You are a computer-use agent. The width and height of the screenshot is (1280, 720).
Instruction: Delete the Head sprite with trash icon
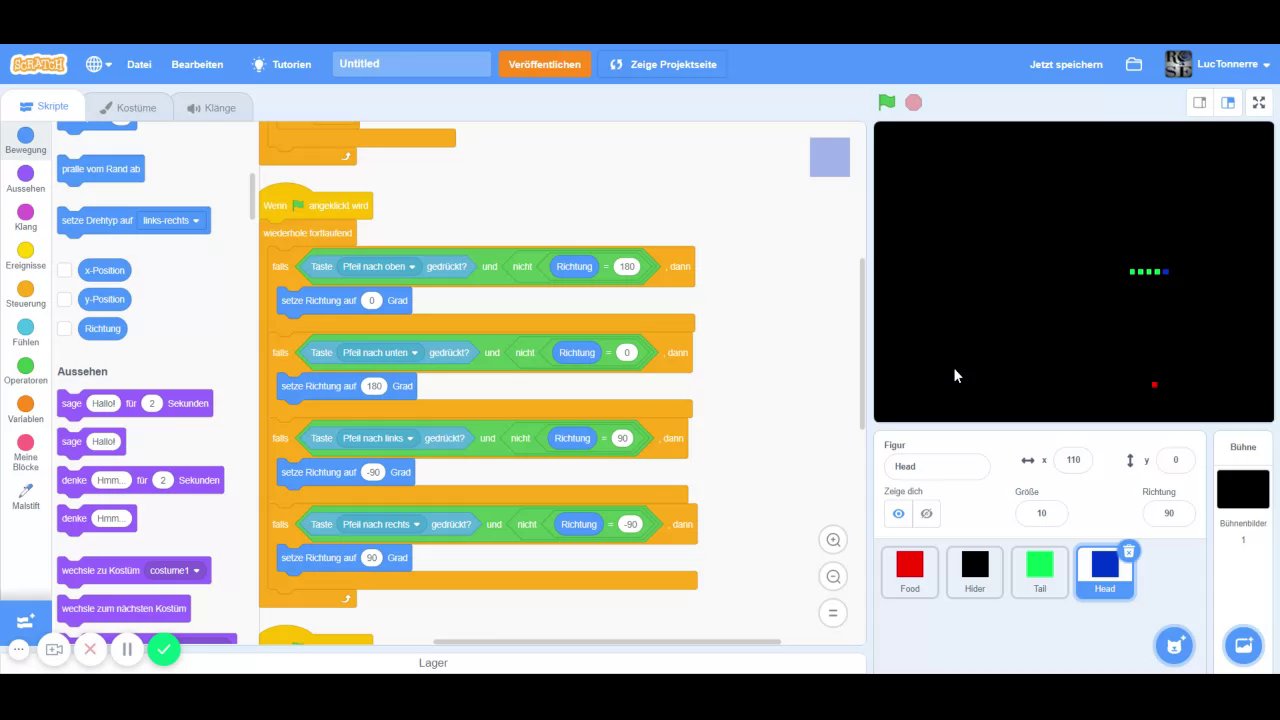tap(1128, 551)
